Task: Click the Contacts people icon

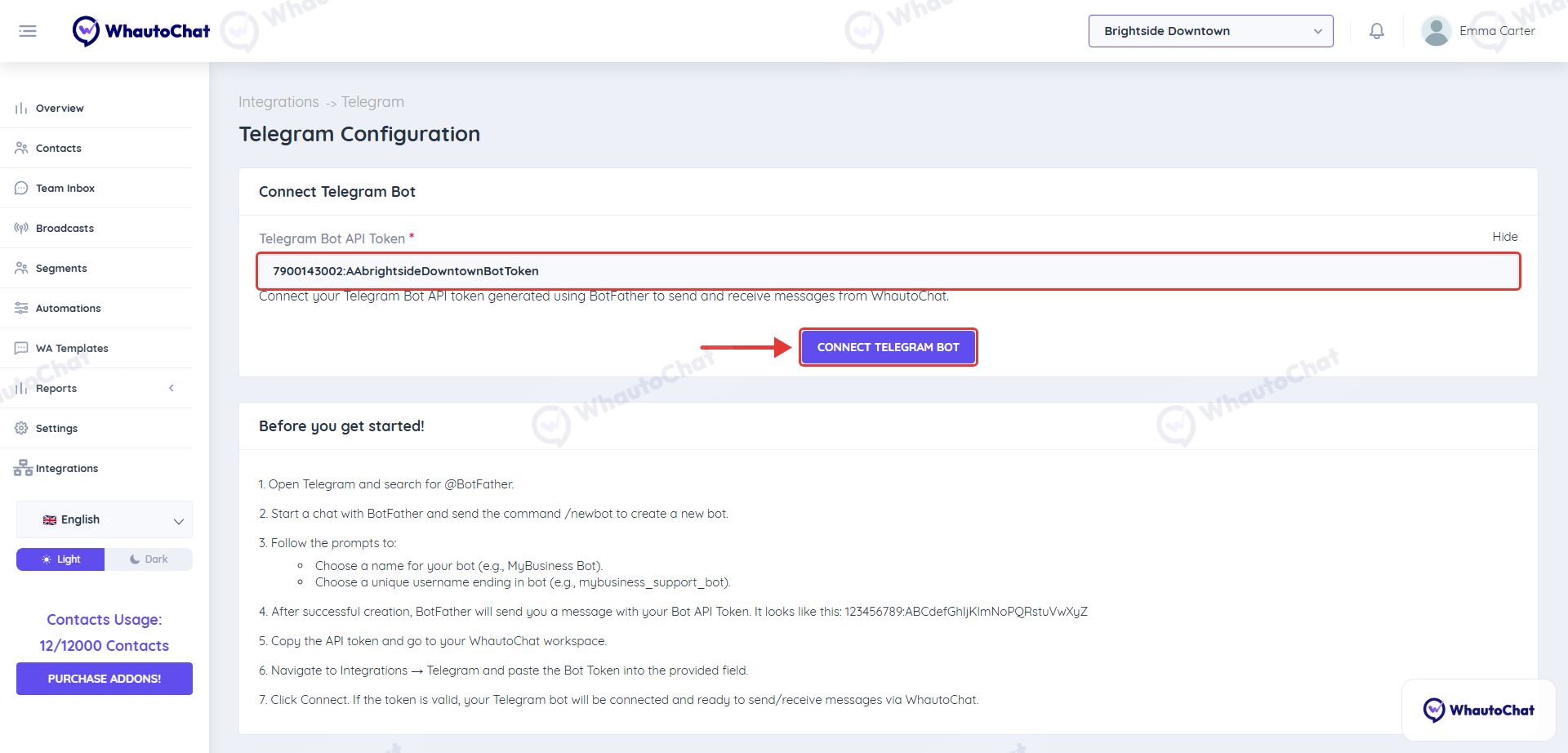Action: [x=21, y=148]
